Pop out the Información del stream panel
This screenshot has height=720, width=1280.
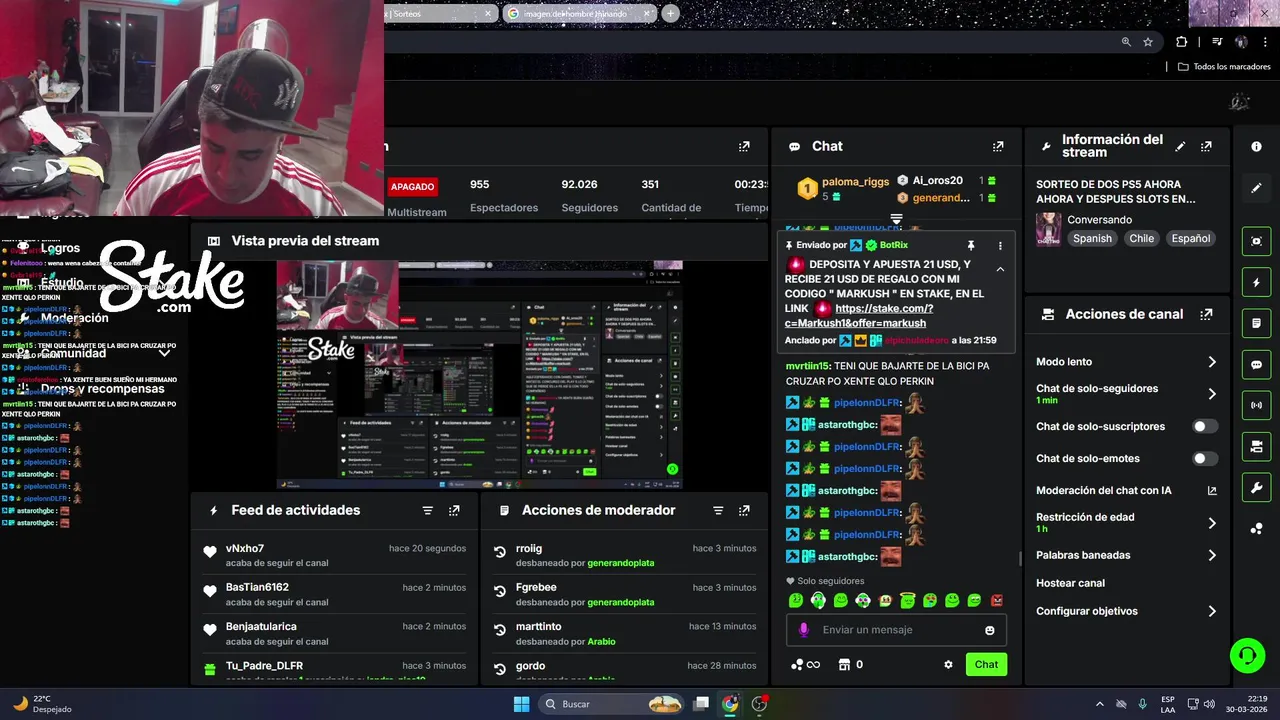click(x=1206, y=146)
